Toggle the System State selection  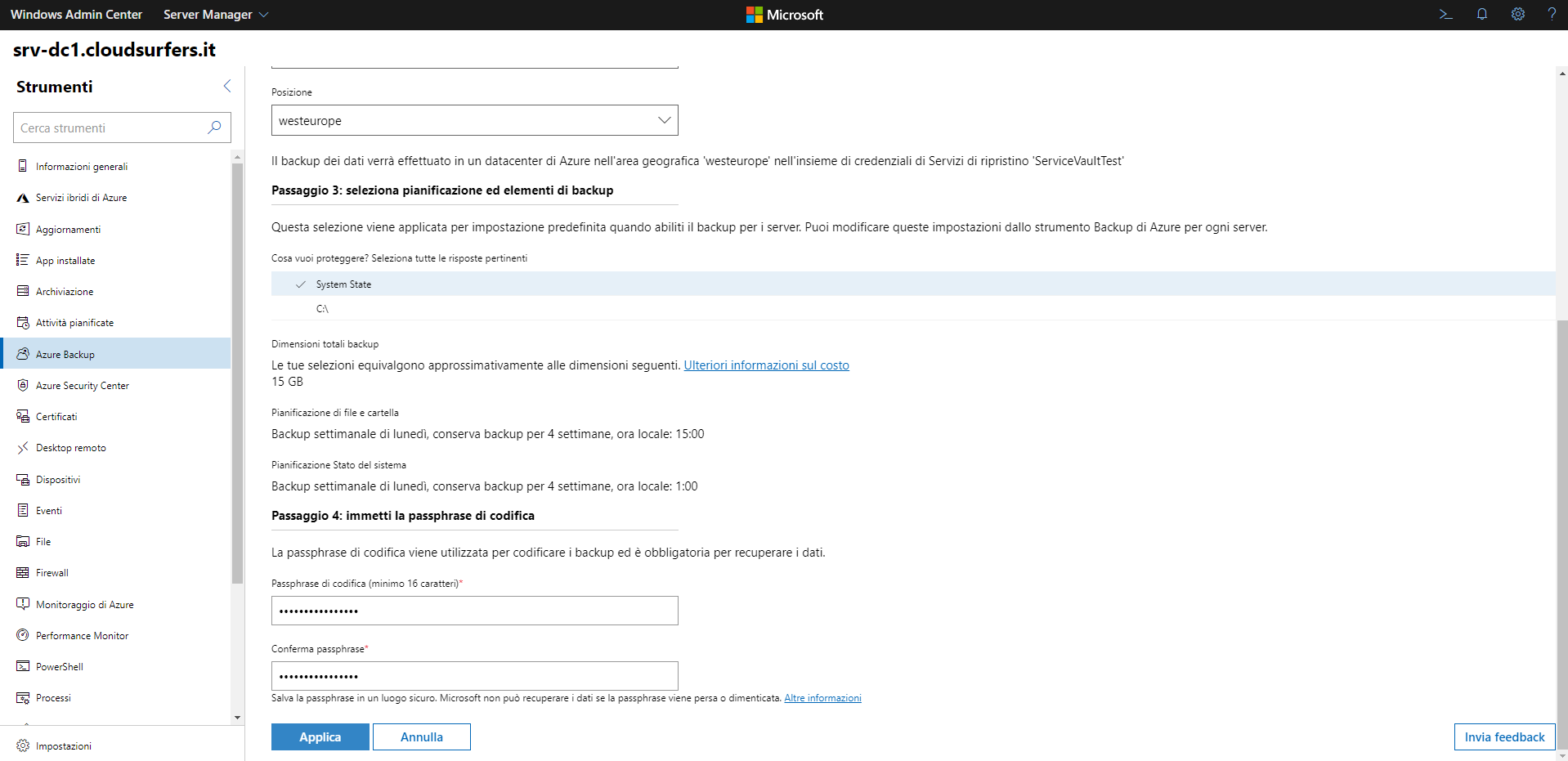click(913, 284)
